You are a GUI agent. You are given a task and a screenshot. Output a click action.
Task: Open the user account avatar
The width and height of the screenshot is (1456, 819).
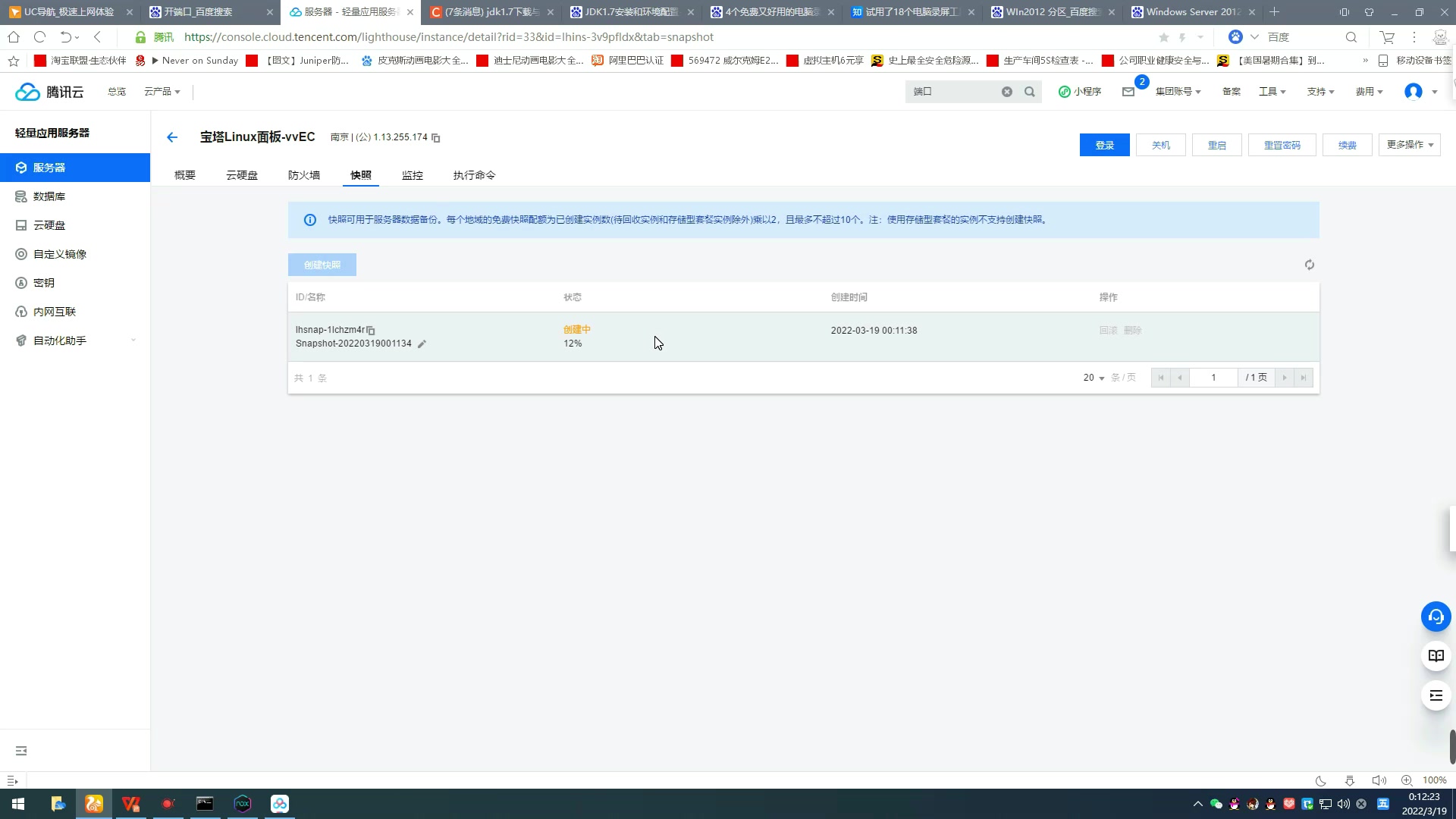point(1414,92)
